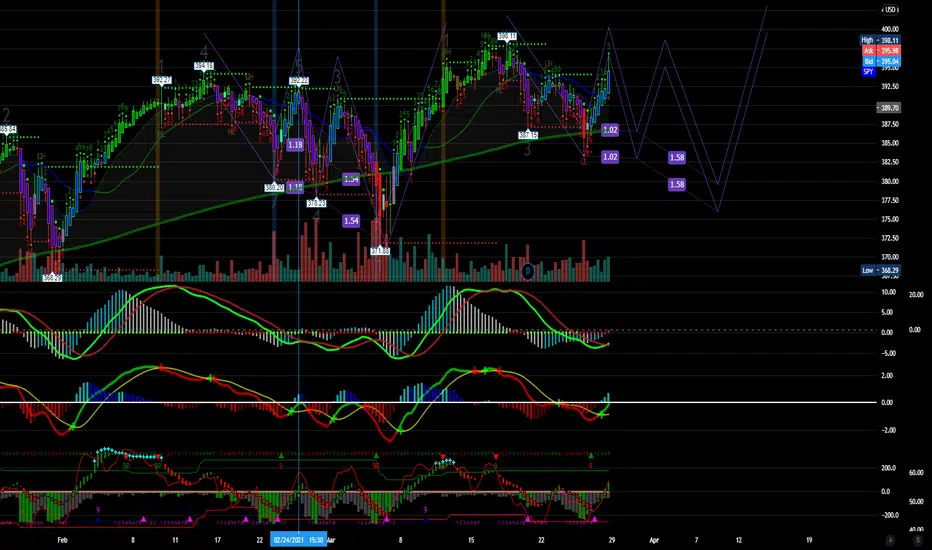Screen dimensions: 932x550
Task: Select the lower purple 1.58 ratio label
Action: click(x=676, y=184)
